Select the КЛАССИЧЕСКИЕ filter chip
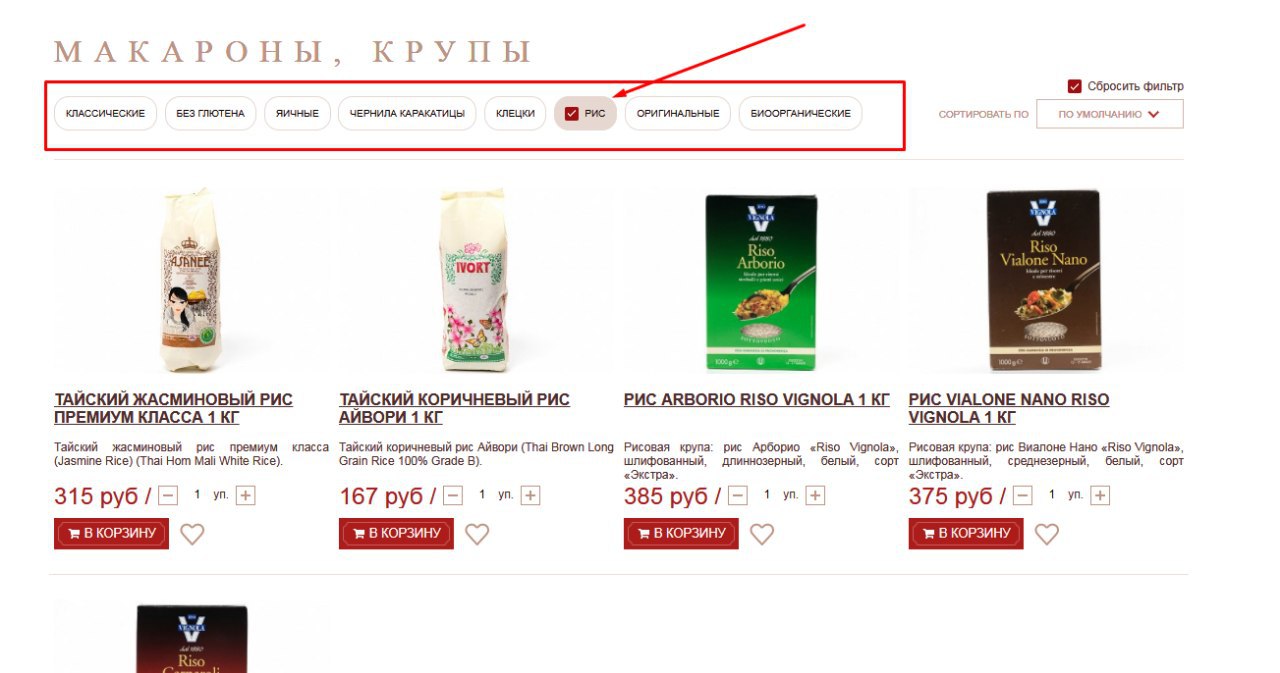The height and width of the screenshot is (673, 1280). (x=105, y=114)
